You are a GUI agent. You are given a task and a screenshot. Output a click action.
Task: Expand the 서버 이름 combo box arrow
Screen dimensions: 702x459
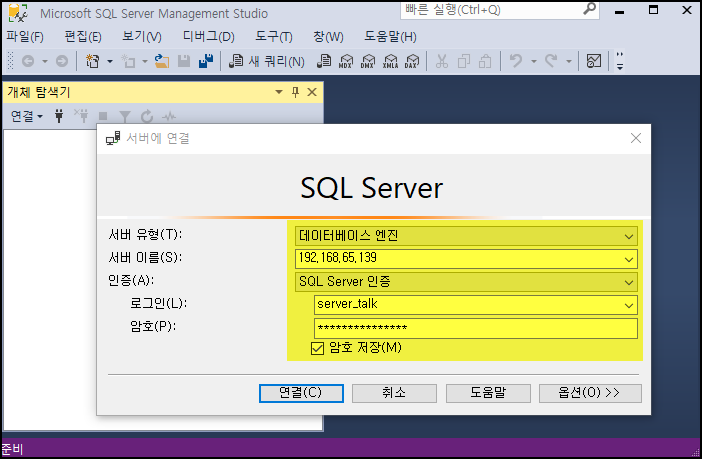pos(629,259)
